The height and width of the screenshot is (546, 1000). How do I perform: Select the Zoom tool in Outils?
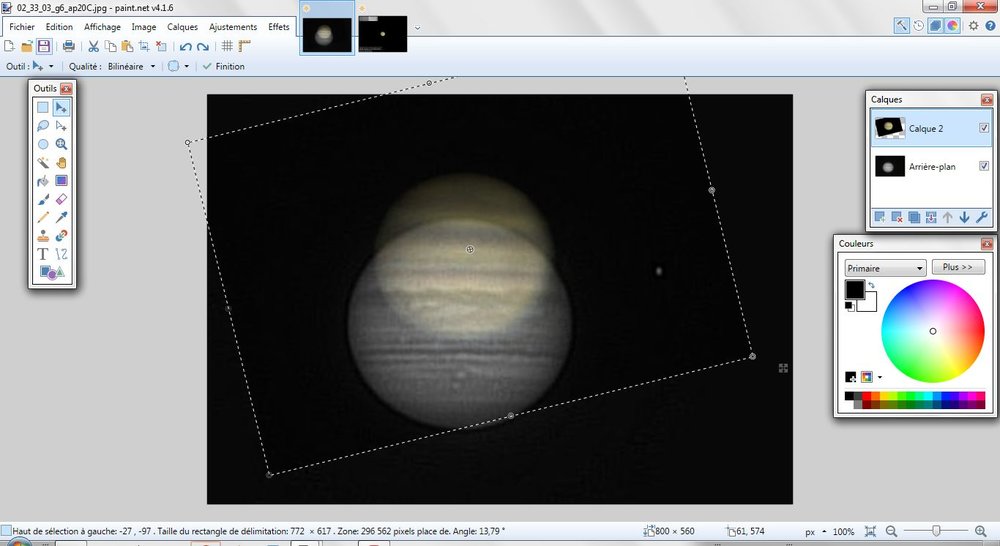[x=61, y=144]
